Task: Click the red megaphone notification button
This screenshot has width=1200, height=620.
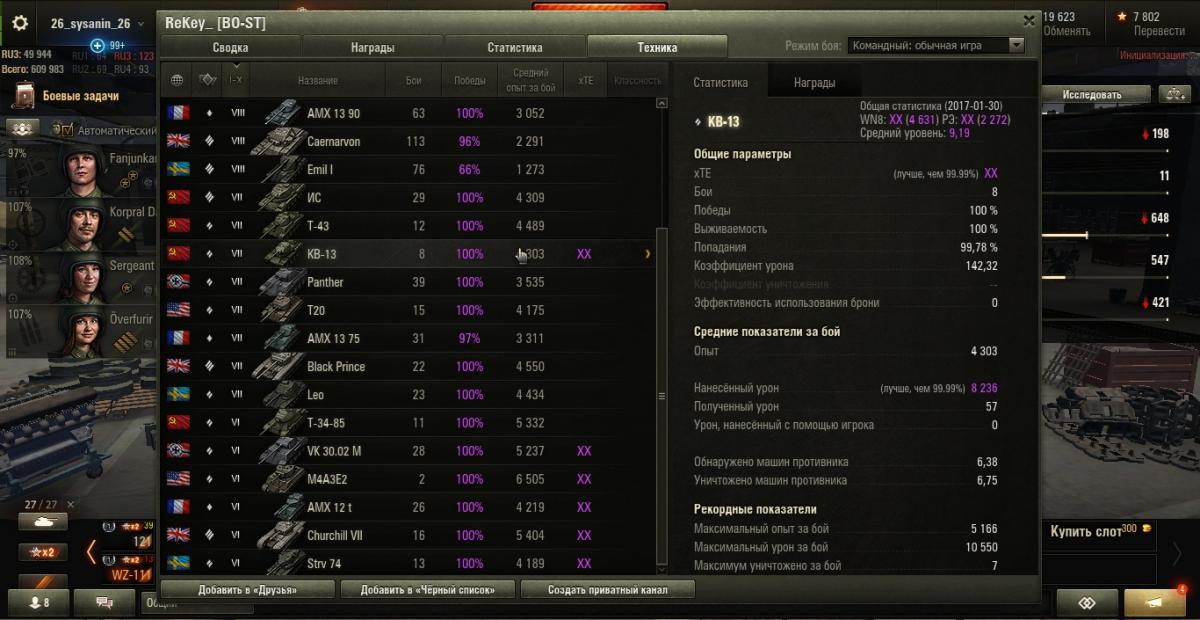Action: [x=1155, y=602]
